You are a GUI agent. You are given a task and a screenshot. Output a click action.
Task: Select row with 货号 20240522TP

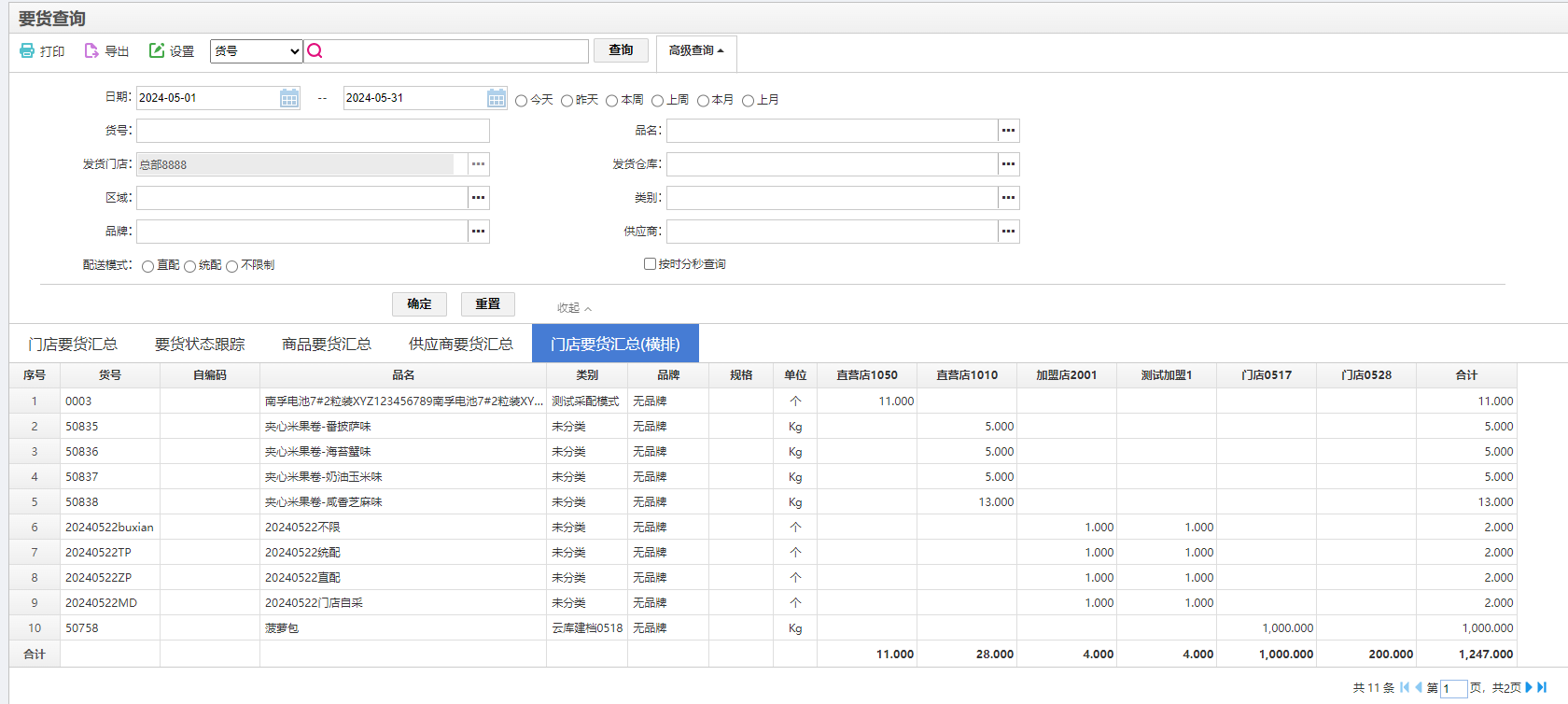(x=763, y=553)
